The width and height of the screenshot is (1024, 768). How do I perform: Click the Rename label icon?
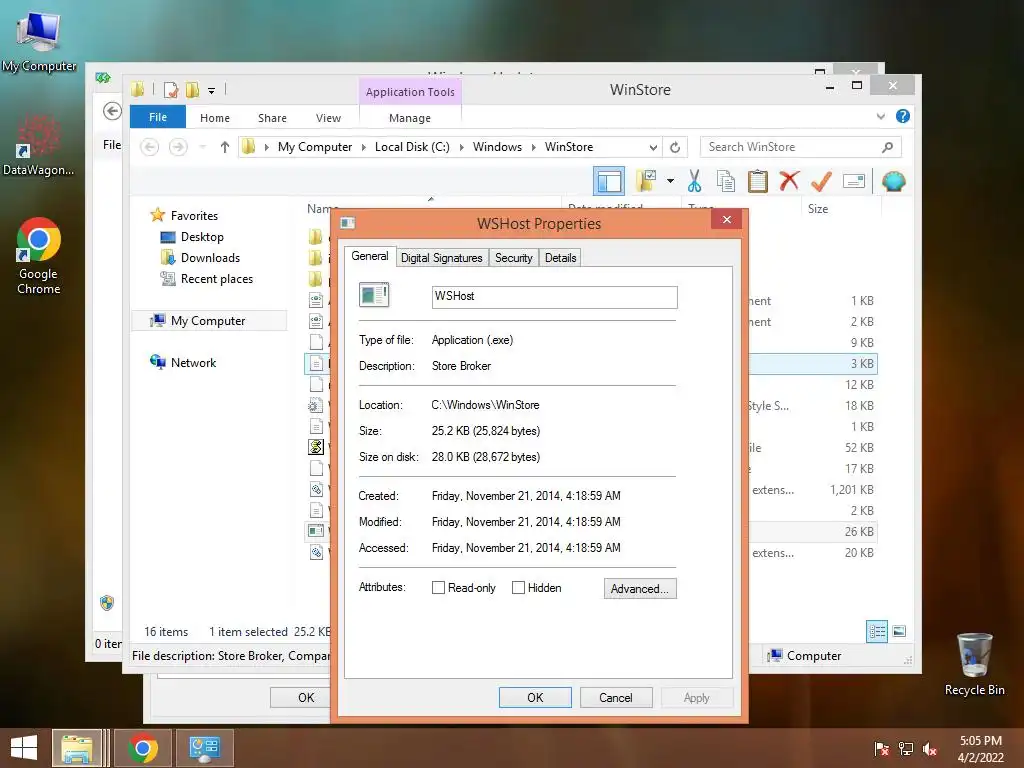tap(854, 181)
